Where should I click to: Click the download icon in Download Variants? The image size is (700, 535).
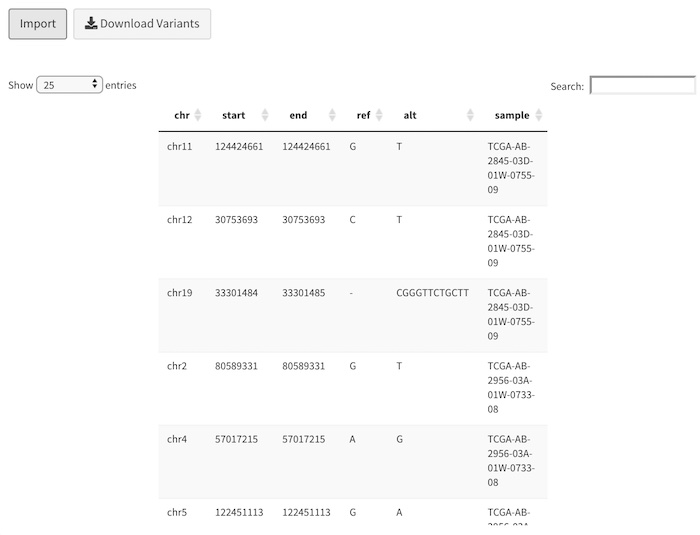[91, 23]
